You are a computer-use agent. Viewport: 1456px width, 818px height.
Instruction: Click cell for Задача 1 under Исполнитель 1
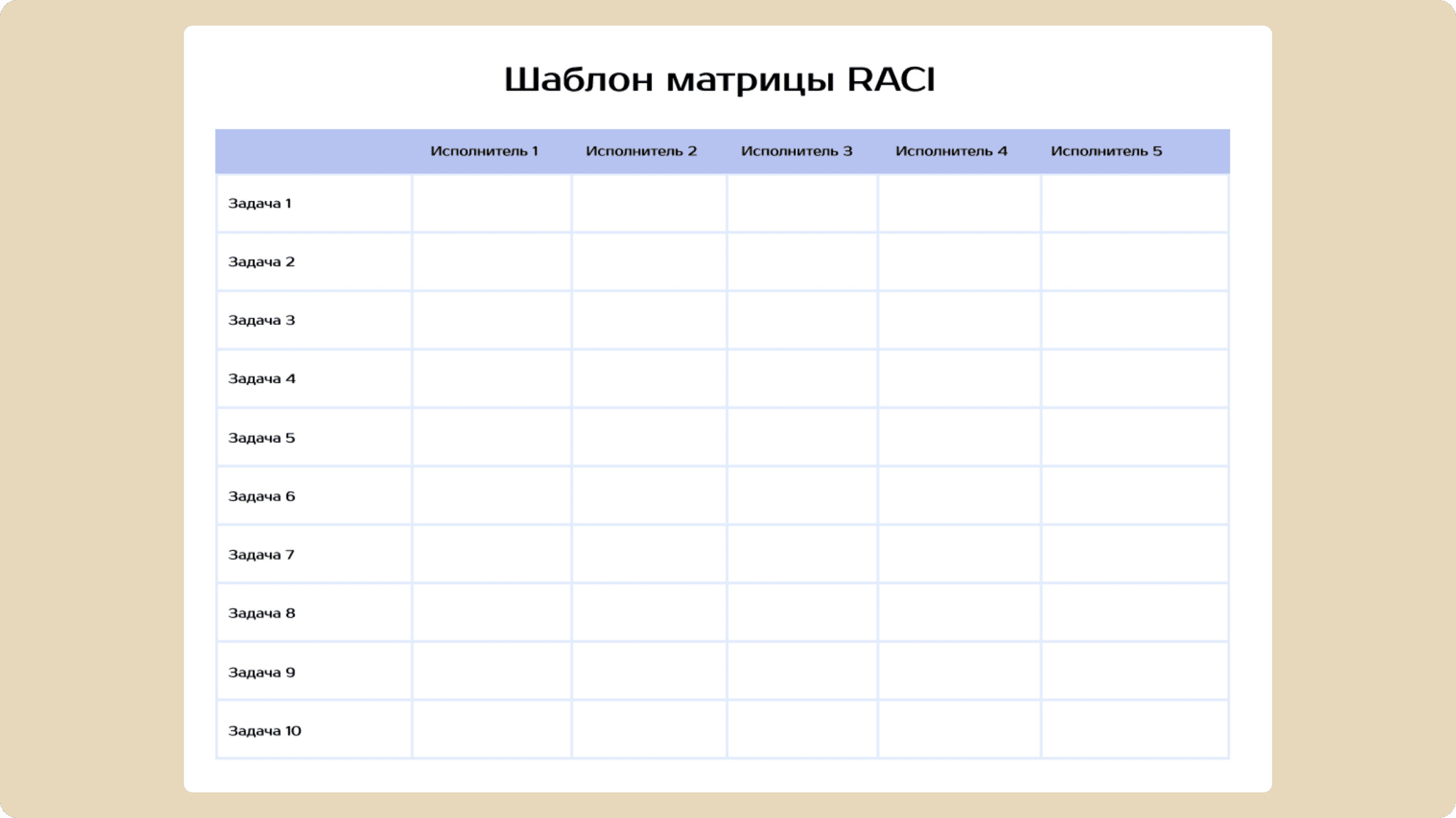[x=491, y=204]
